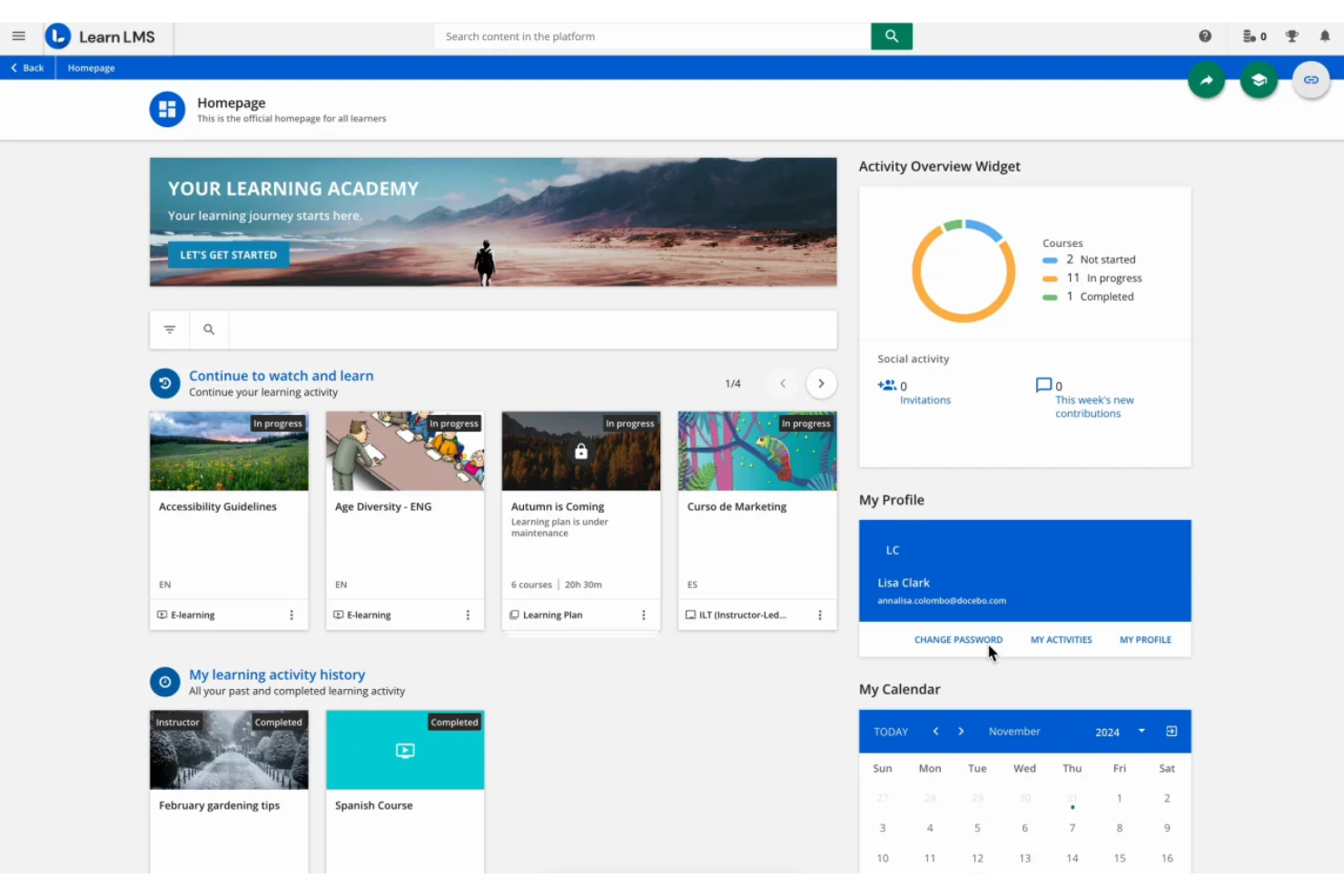Click the link icon floating button
This screenshot has width=1344, height=896.
pos(1310,80)
